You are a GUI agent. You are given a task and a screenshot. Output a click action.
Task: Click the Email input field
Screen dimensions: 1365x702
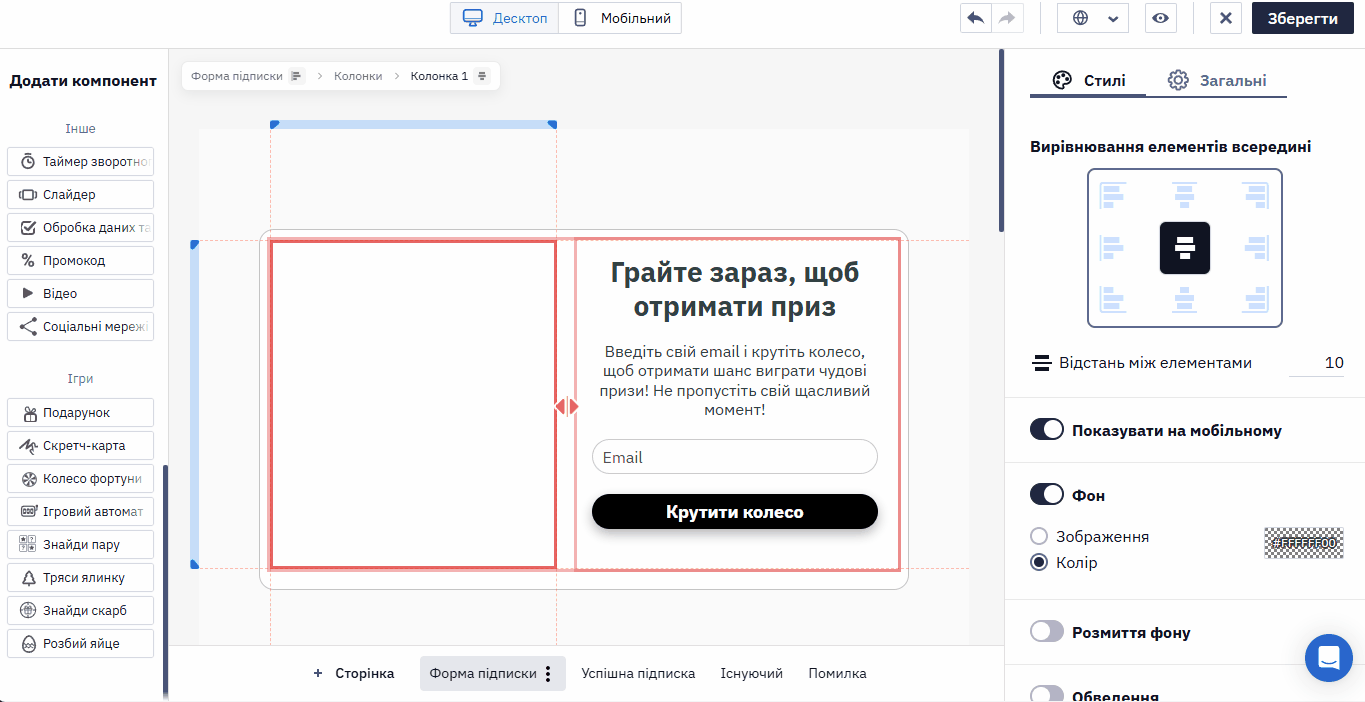[735, 457]
